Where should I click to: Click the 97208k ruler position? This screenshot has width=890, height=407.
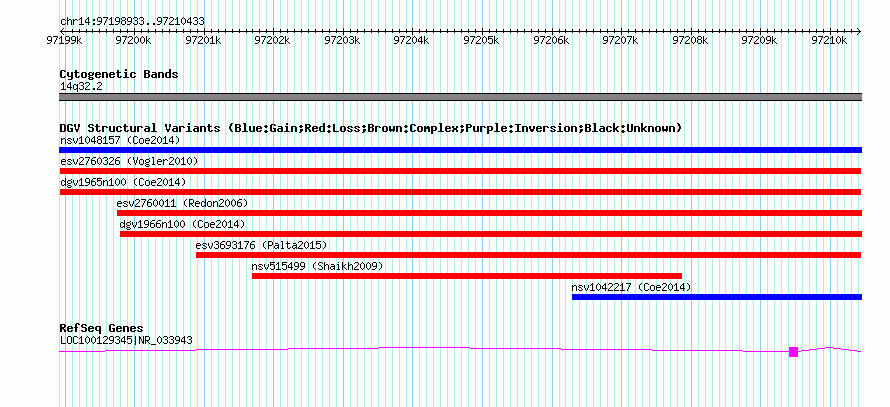pos(691,41)
